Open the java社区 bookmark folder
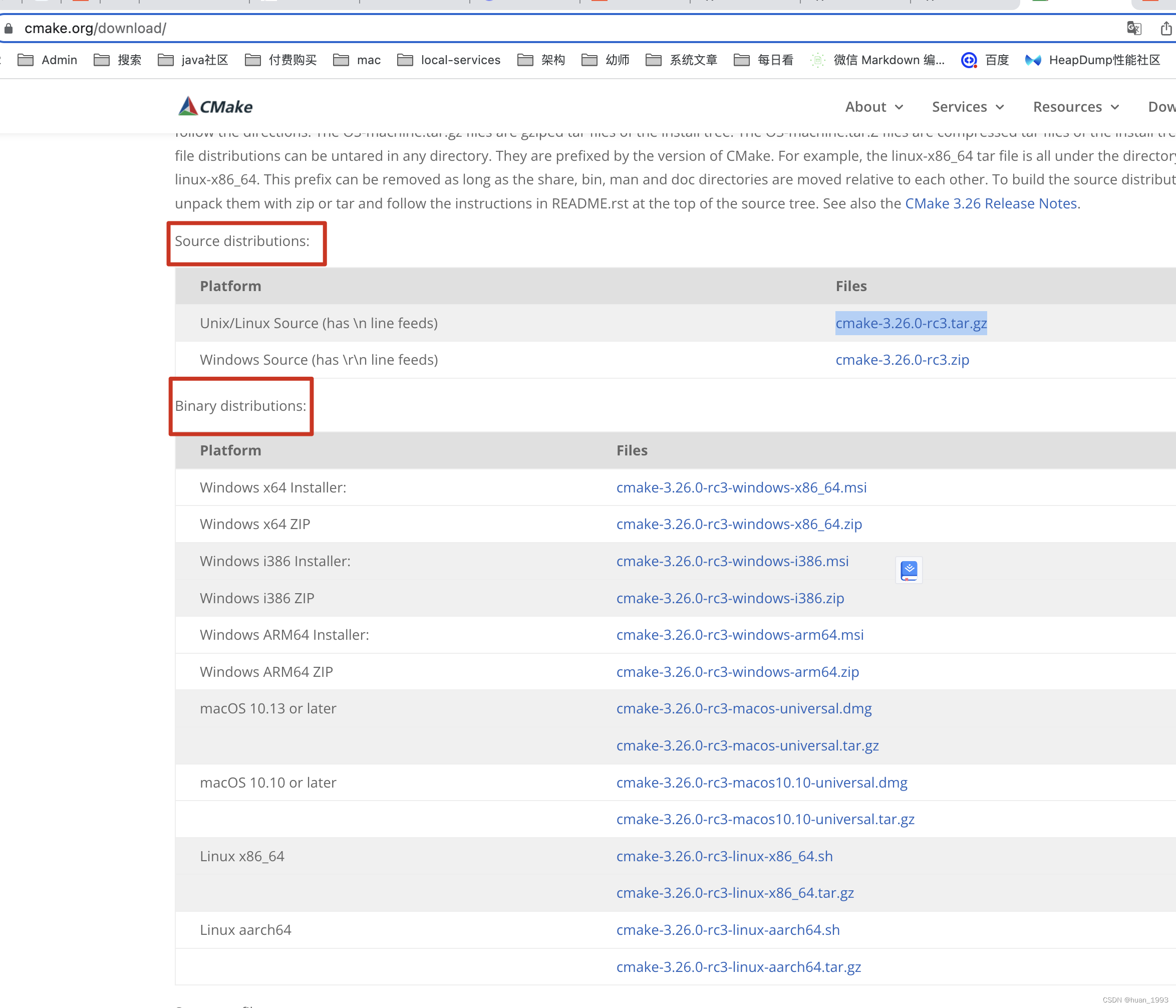 click(193, 60)
